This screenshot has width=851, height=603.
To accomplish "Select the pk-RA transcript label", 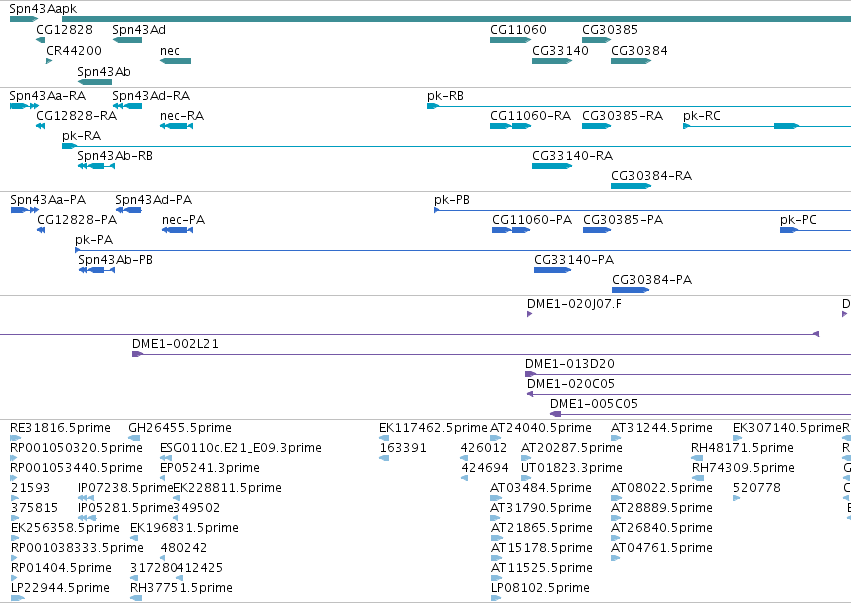I will coord(81,136).
